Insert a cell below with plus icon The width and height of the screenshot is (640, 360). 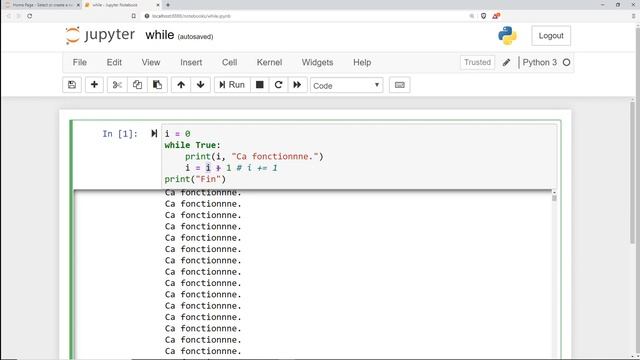coord(94,85)
